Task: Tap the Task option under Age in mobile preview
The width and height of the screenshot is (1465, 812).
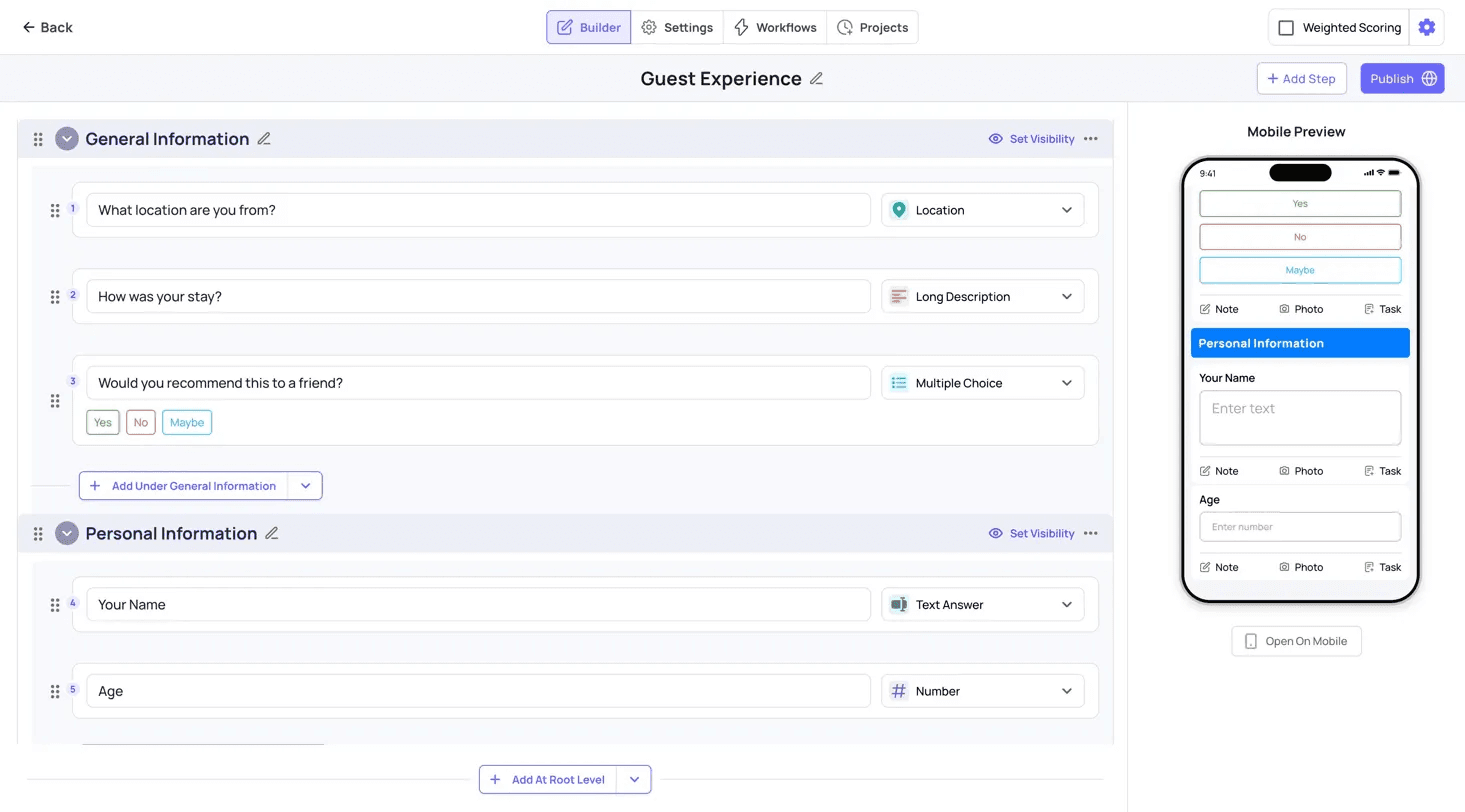Action: 1383,567
